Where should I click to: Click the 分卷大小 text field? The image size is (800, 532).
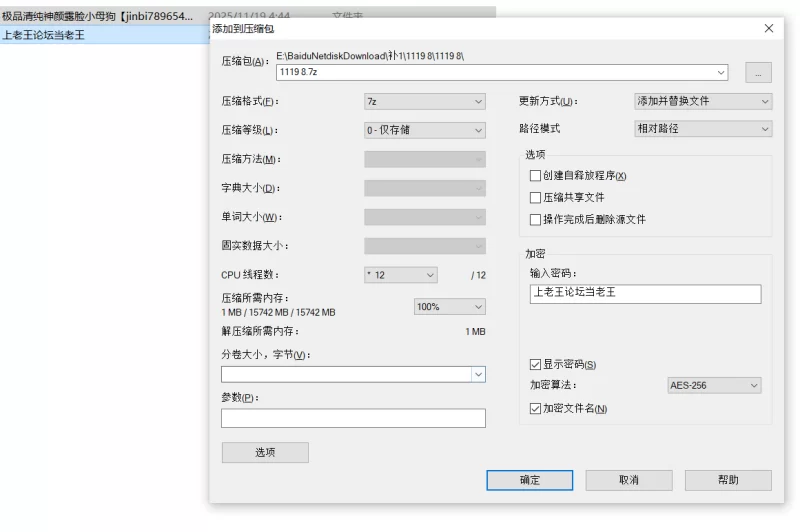346,374
